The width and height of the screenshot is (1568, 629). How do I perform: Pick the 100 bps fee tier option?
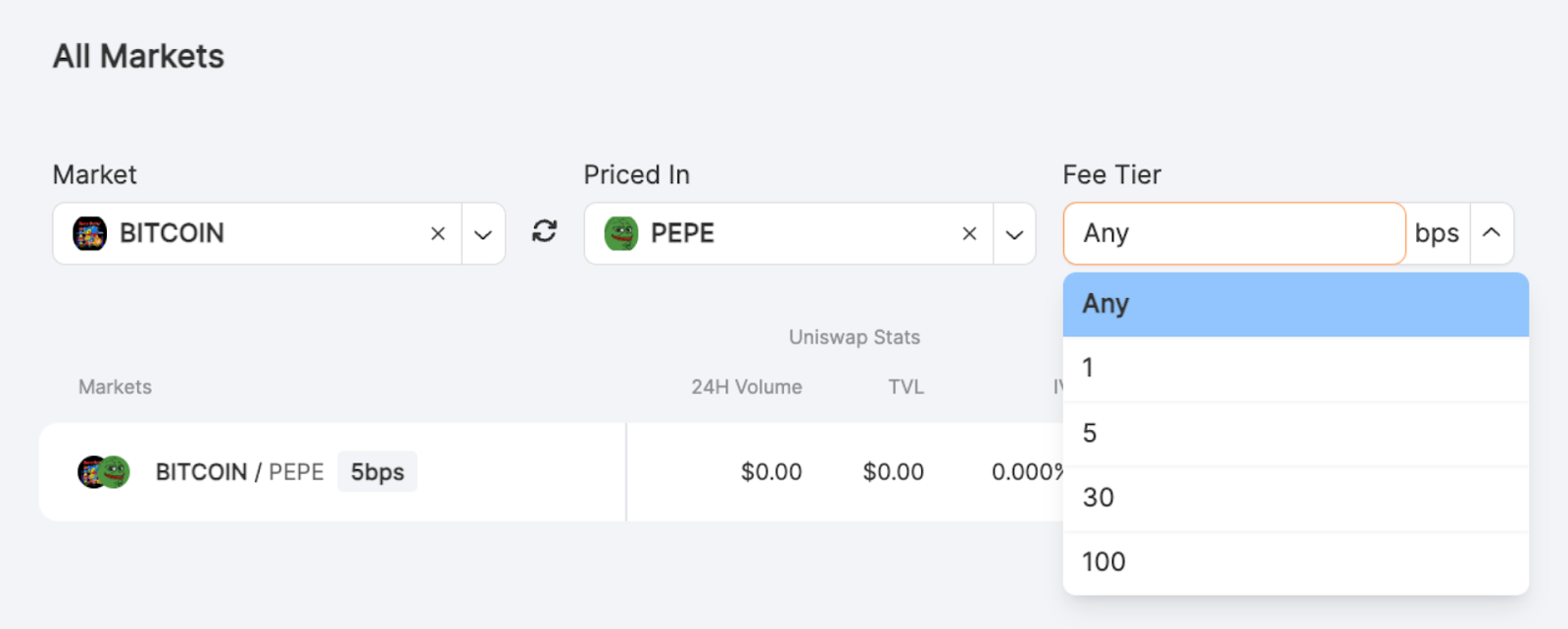1296,562
